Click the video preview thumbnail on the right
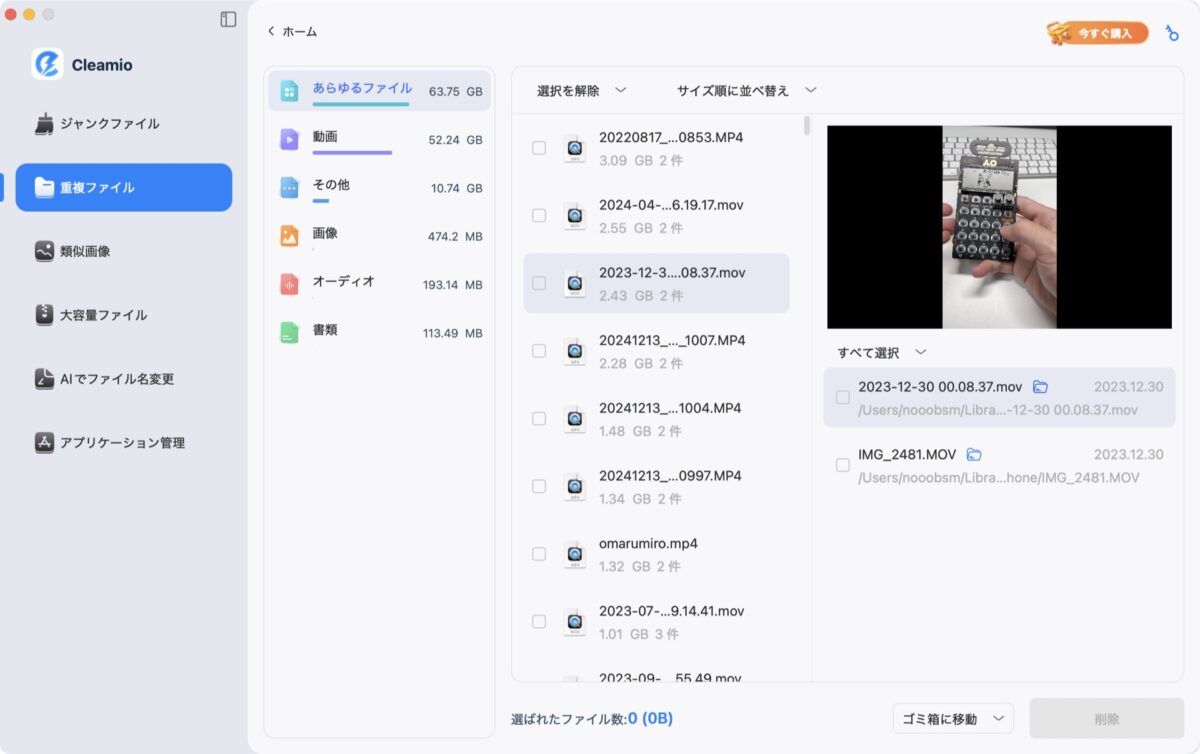 click(999, 226)
